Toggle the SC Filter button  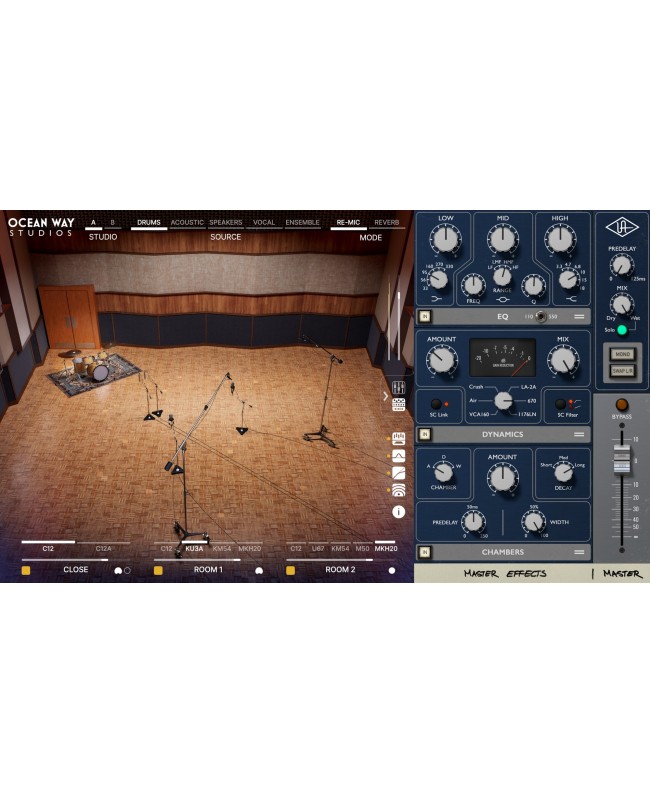[560, 404]
